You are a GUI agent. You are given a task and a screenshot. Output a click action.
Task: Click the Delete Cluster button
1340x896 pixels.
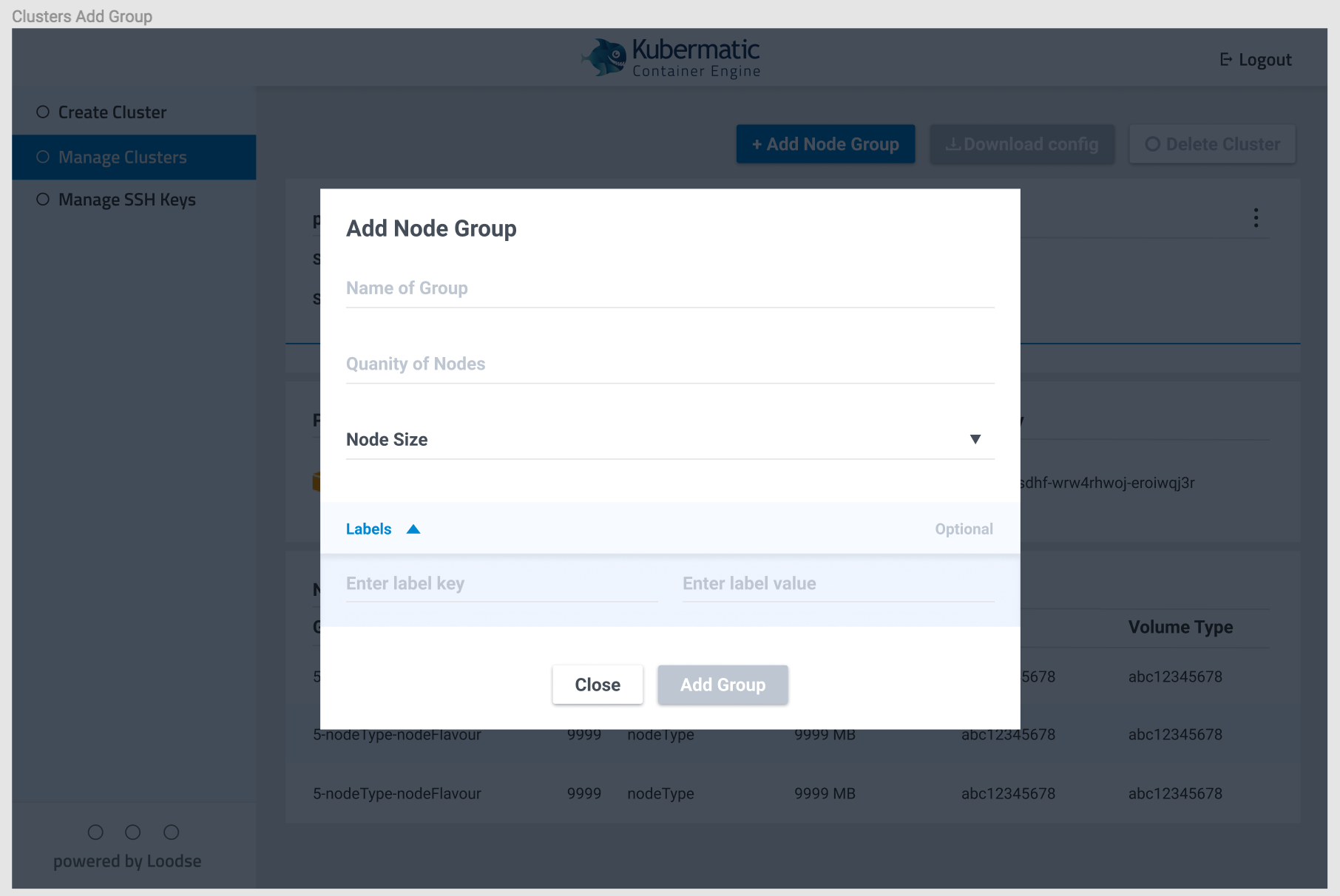point(1212,144)
